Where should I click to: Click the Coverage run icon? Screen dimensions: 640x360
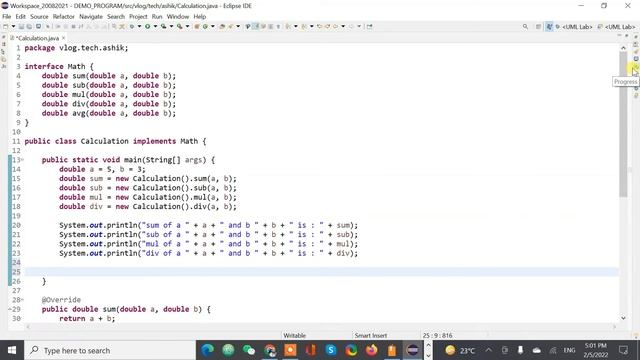tap(163, 27)
